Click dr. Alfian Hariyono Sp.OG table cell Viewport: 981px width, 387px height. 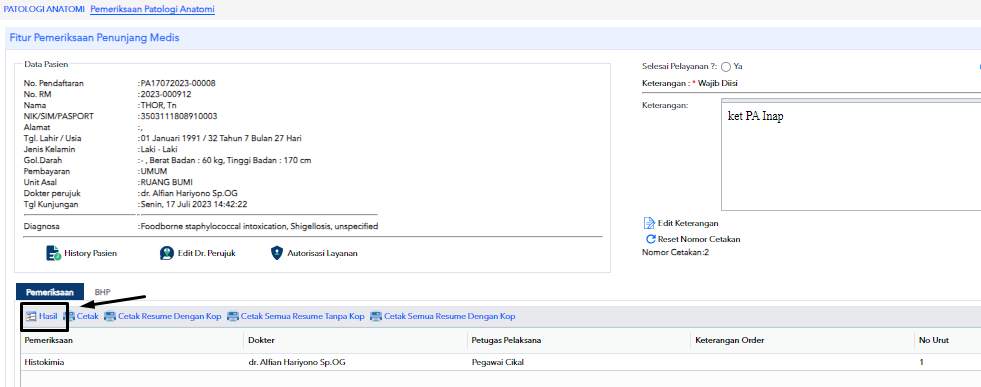click(297, 362)
